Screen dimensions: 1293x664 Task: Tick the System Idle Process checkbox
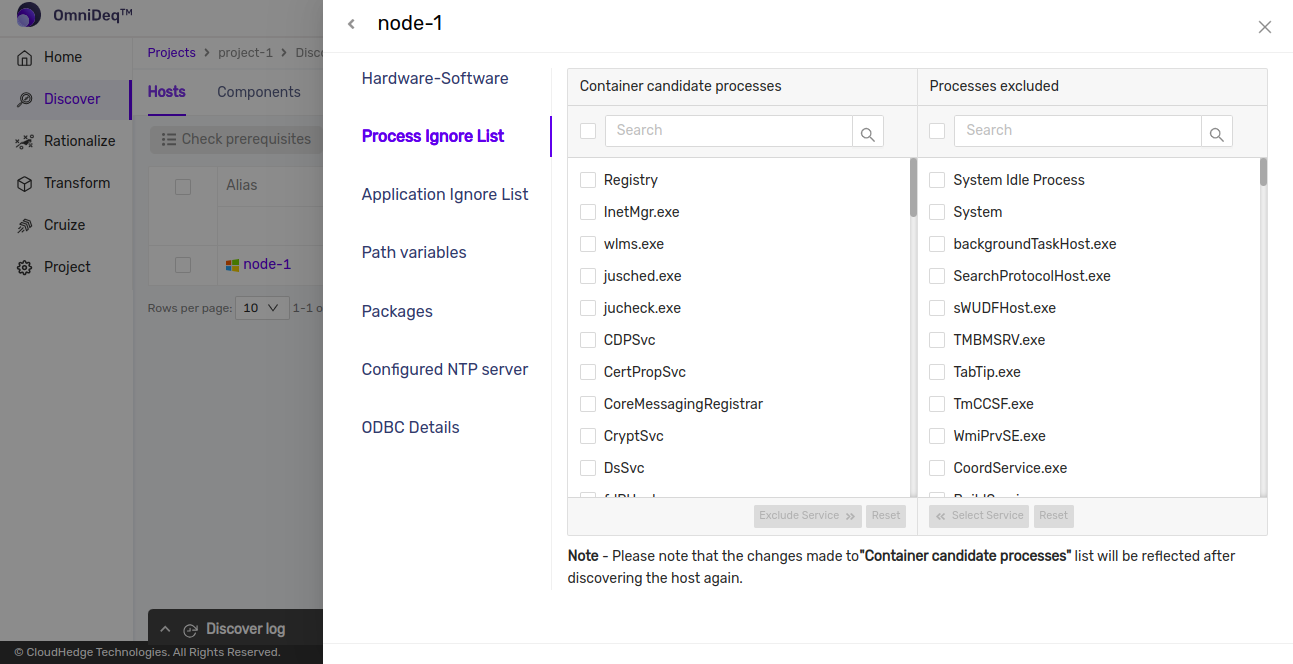click(937, 180)
